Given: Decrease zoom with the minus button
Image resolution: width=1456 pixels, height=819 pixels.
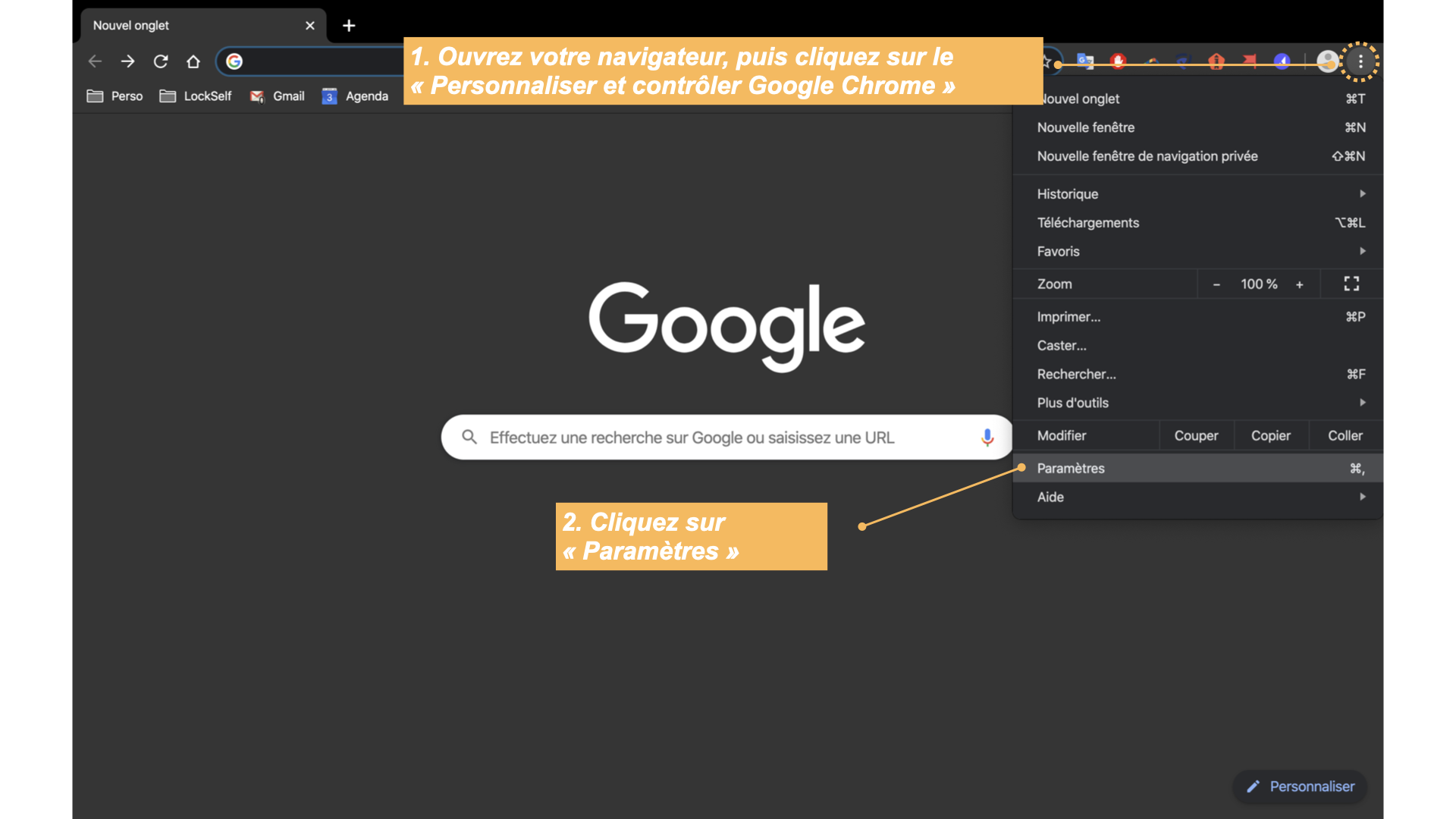Looking at the screenshot, I should (x=1216, y=284).
